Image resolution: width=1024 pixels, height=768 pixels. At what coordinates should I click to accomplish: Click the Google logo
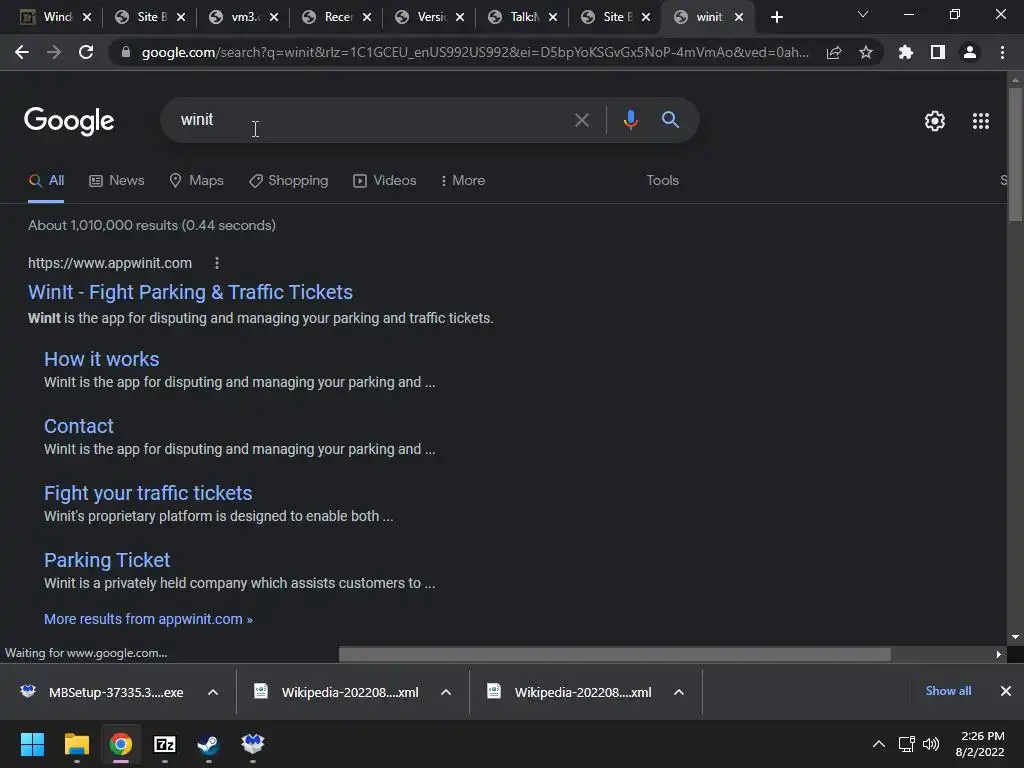[69, 121]
